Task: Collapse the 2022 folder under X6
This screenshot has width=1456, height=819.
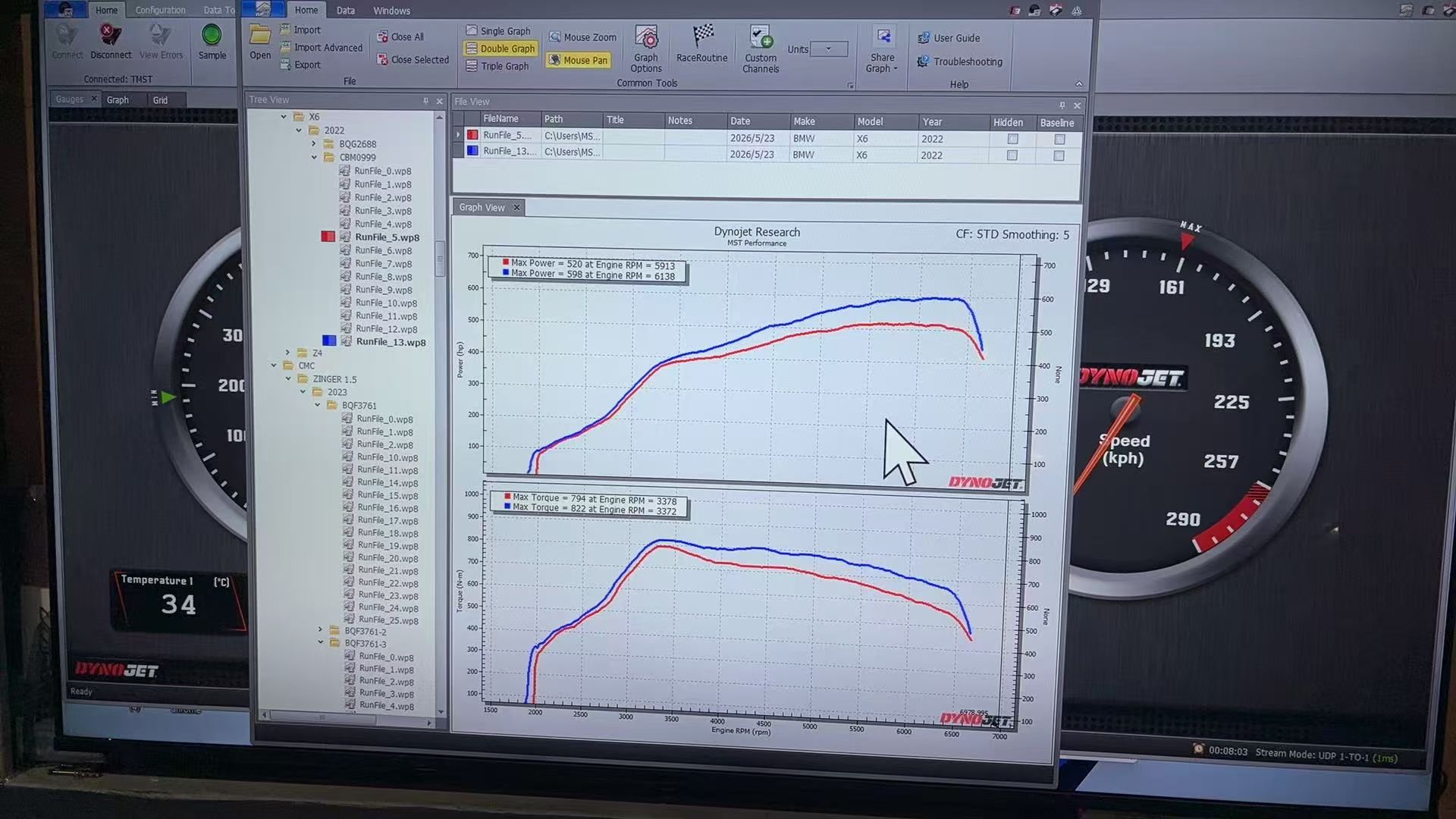Action: coord(299,130)
